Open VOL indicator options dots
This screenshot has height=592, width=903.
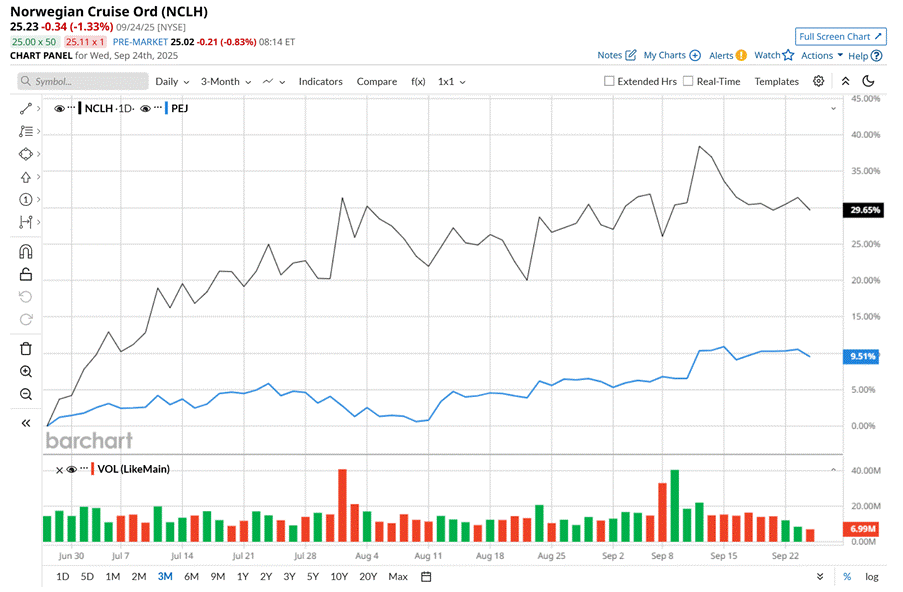tap(84, 468)
